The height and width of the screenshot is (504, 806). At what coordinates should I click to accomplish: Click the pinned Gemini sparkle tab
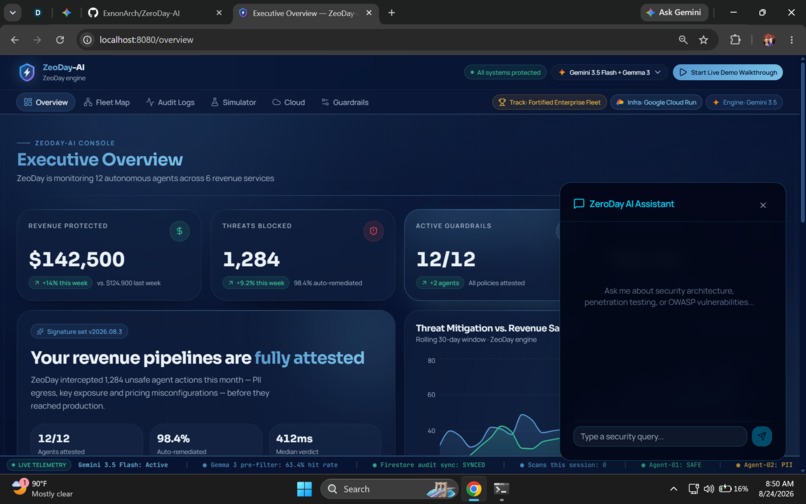pyautogui.click(x=66, y=13)
